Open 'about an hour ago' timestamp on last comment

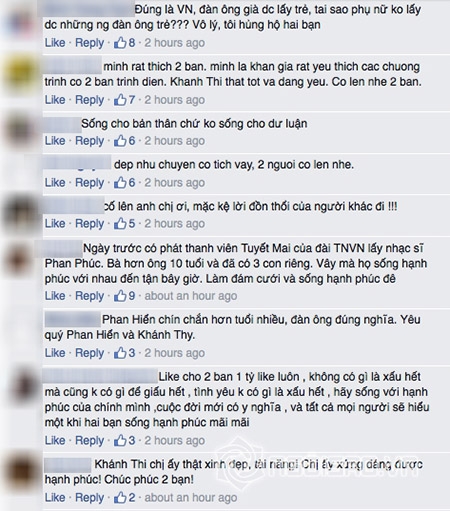pos(191,497)
